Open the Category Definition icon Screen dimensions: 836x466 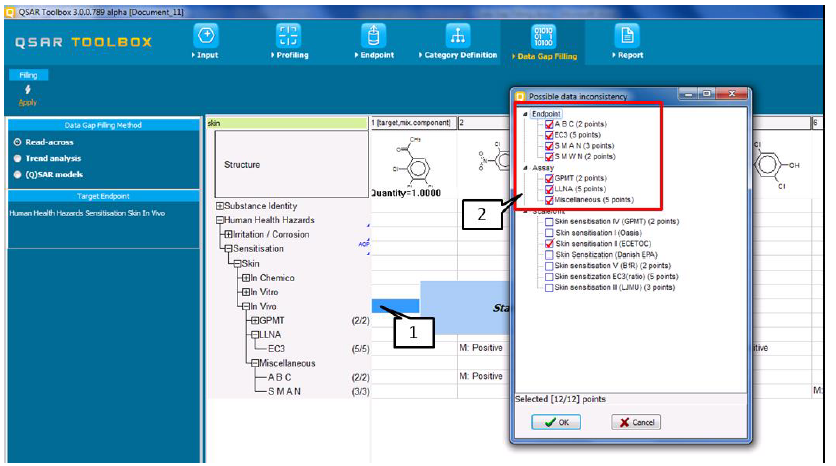[457, 36]
